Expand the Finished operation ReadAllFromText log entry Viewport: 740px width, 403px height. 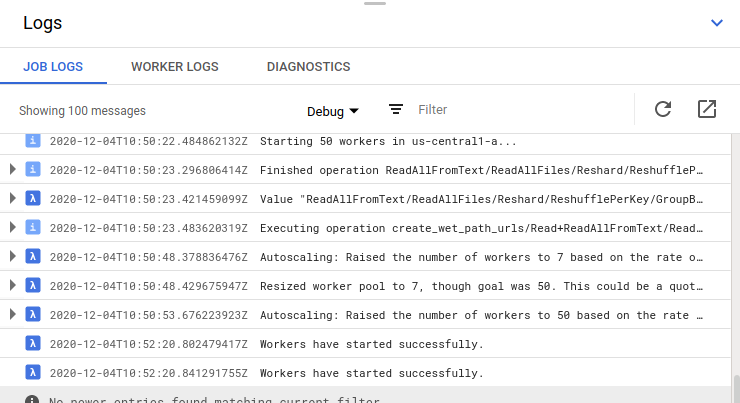[13, 169]
